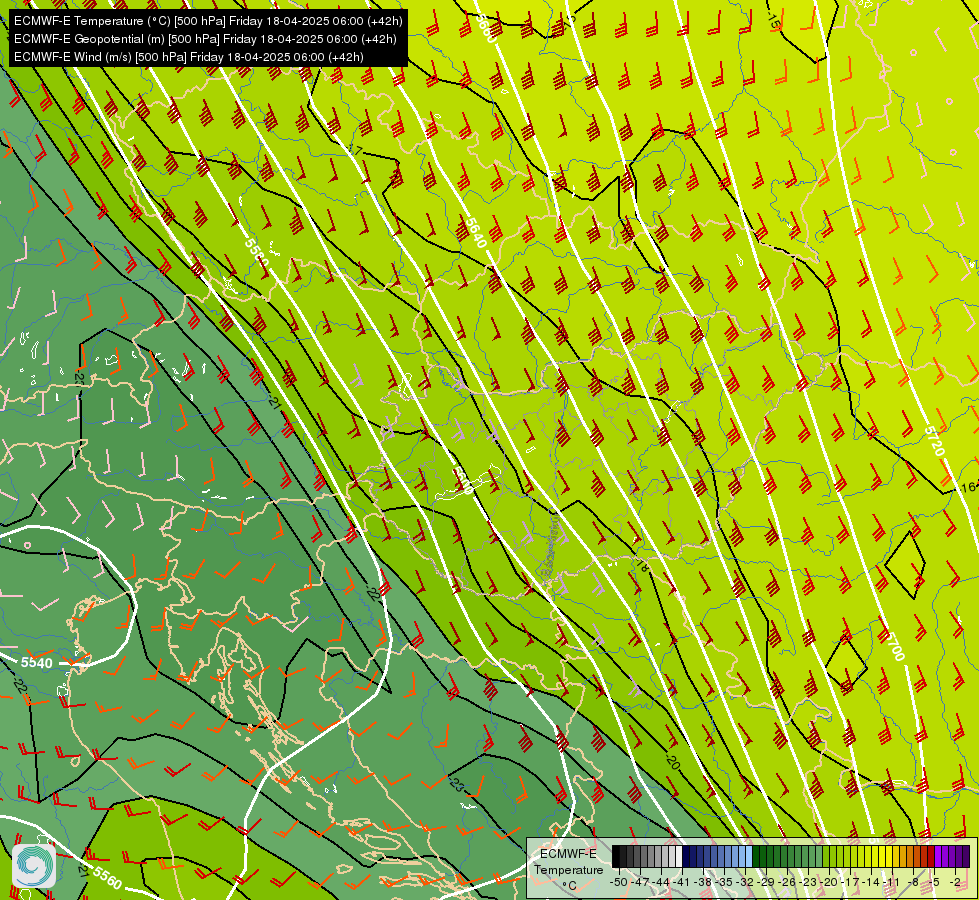This screenshot has height=900, width=979.
Task: Click the -17 isotherm label
Action: pyautogui.click(x=354, y=150)
